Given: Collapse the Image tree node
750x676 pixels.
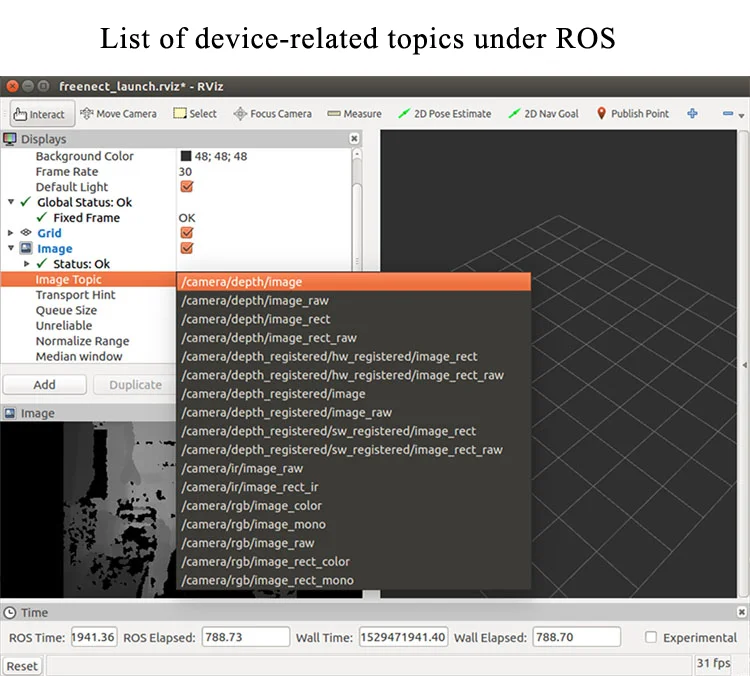Looking at the screenshot, I should (x=11, y=248).
